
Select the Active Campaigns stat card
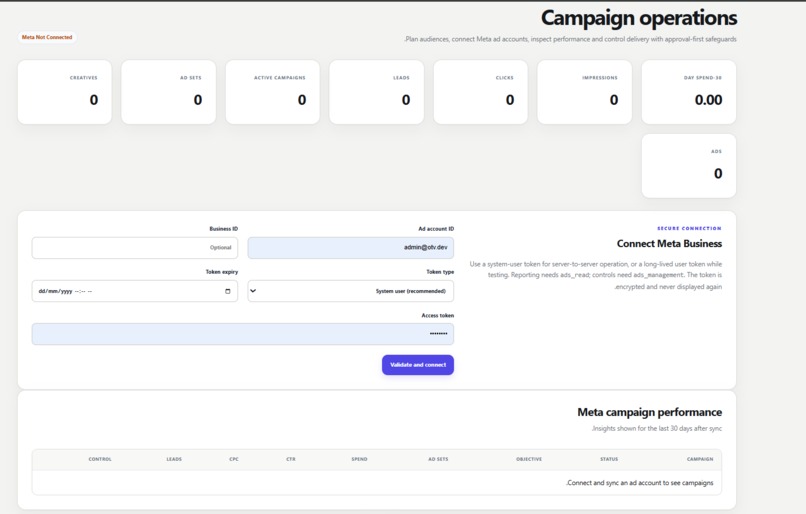tap(272, 92)
